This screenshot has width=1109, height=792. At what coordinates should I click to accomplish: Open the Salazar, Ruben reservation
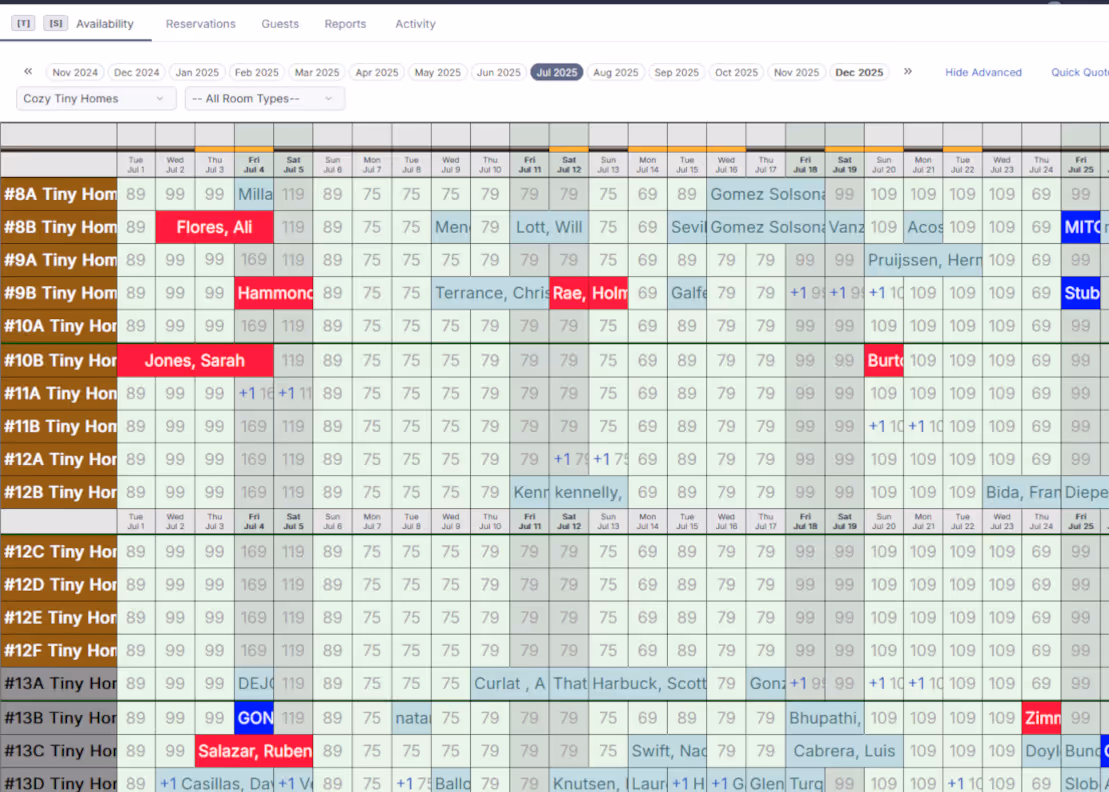253,750
